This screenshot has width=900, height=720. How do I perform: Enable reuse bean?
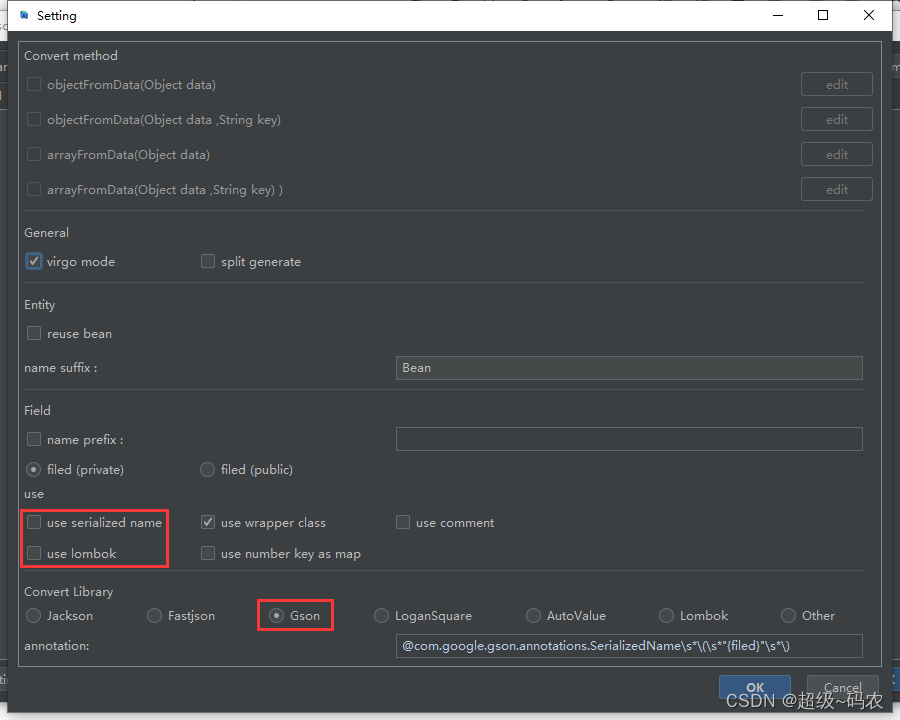coord(33,333)
